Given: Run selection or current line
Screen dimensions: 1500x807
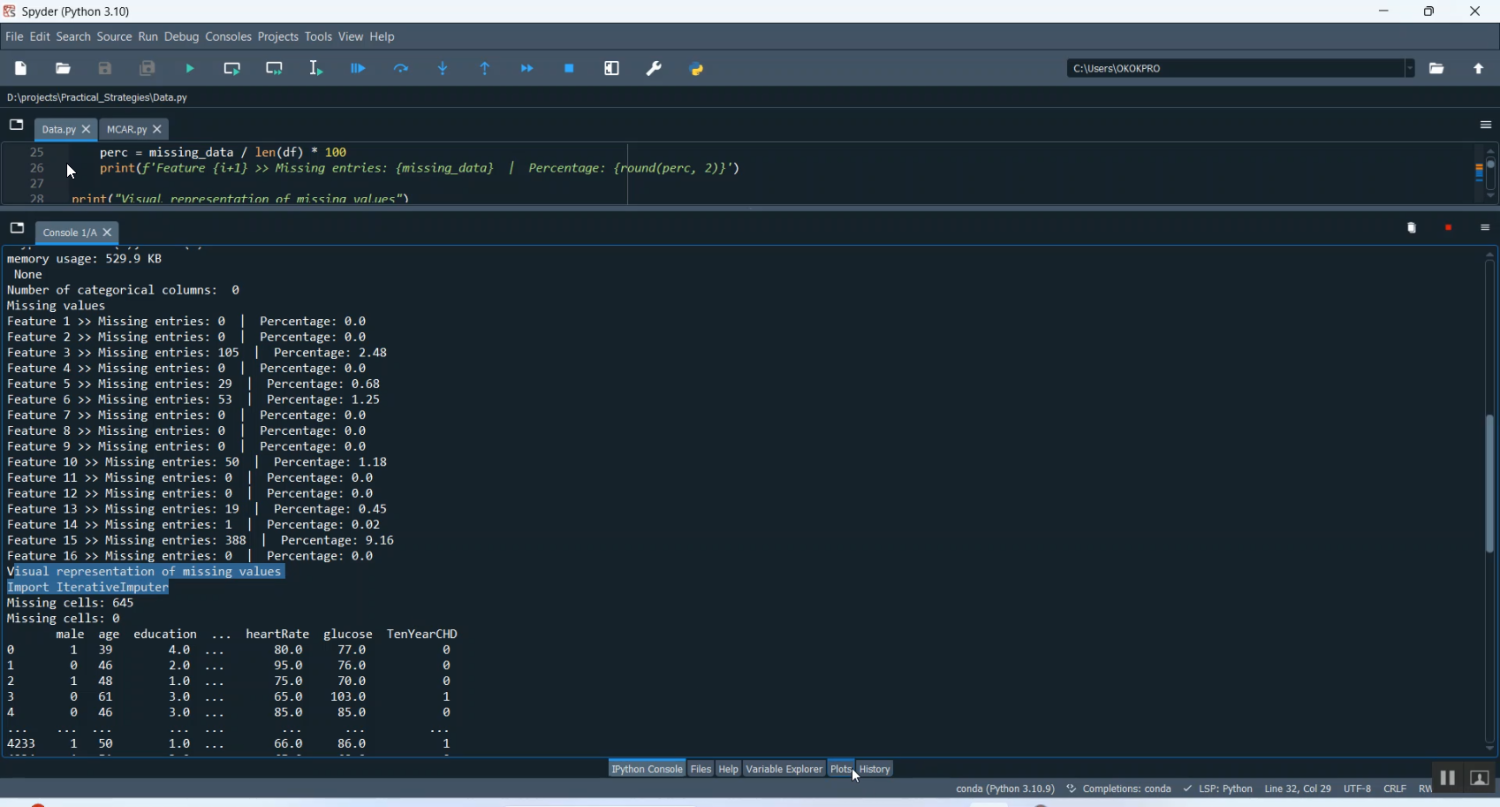Looking at the screenshot, I should coord(316,69).
